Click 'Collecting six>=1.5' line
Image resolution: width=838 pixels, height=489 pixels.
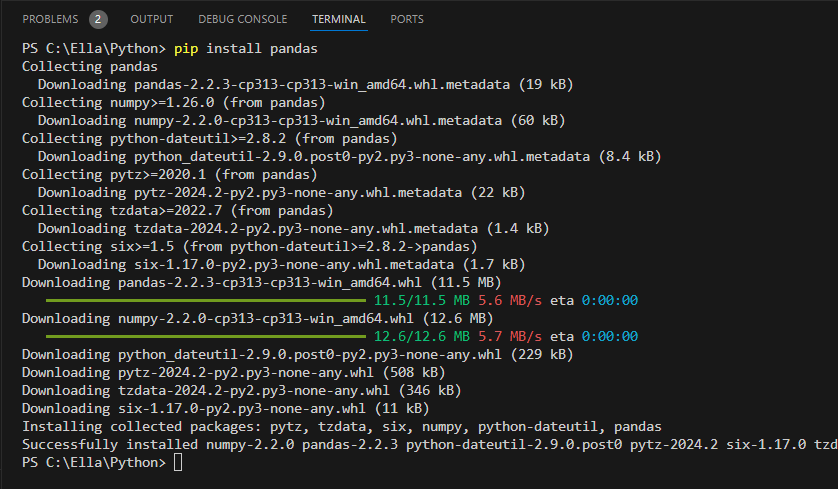250,246
